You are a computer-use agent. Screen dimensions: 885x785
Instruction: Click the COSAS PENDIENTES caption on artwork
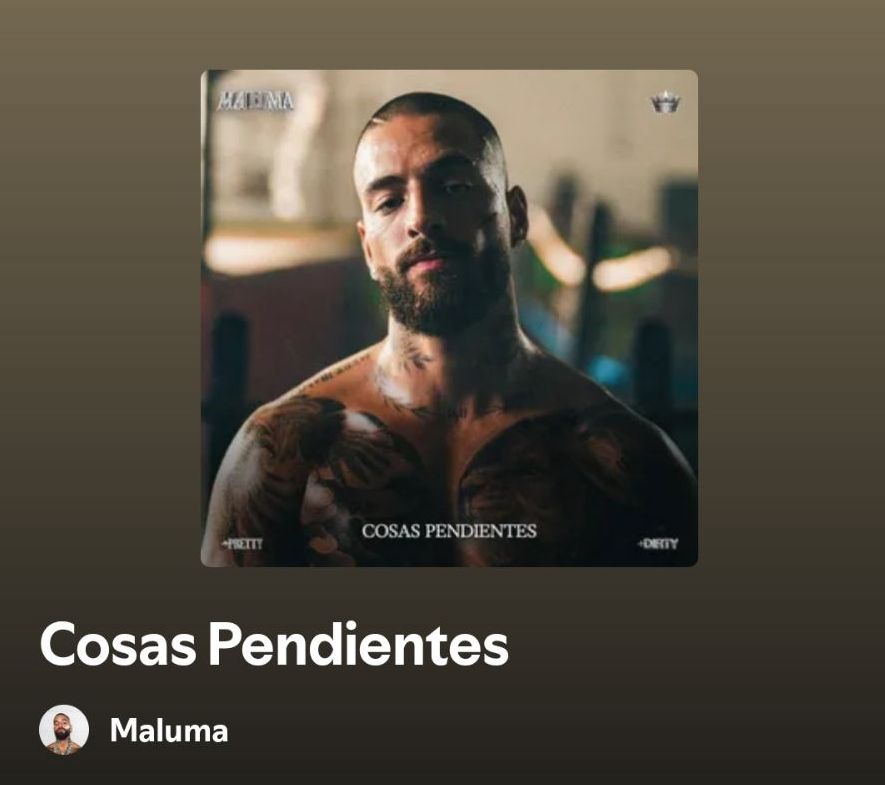(449, 531)
